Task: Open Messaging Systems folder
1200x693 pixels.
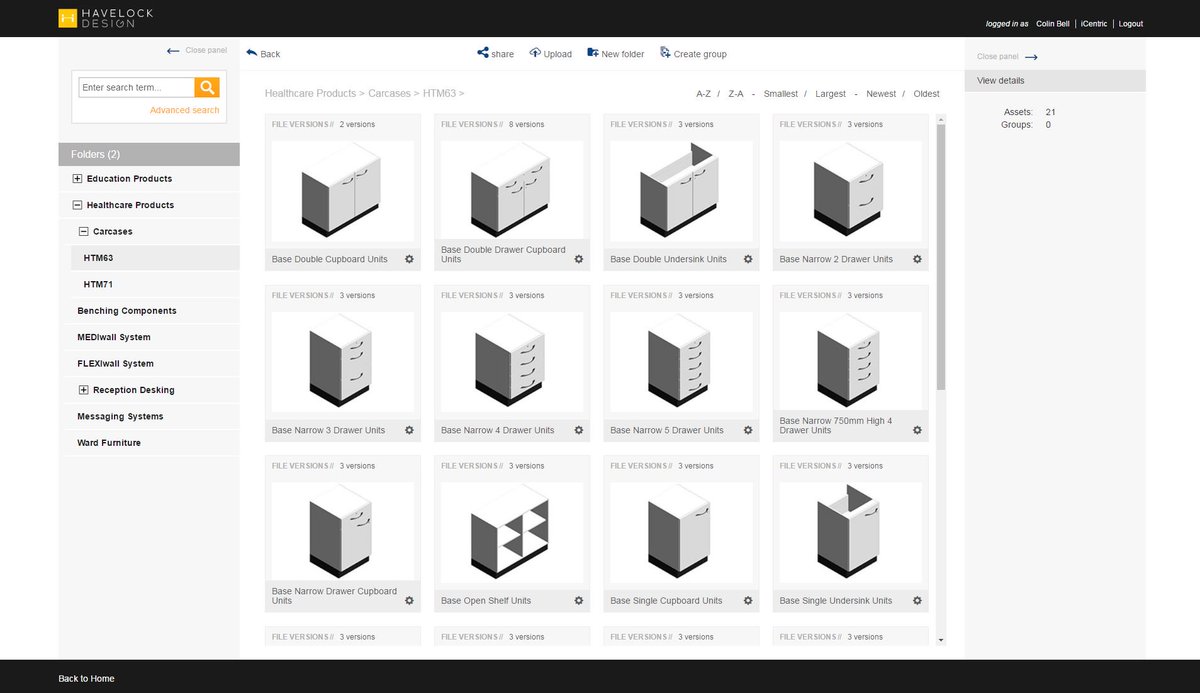Action: point(120,416)
